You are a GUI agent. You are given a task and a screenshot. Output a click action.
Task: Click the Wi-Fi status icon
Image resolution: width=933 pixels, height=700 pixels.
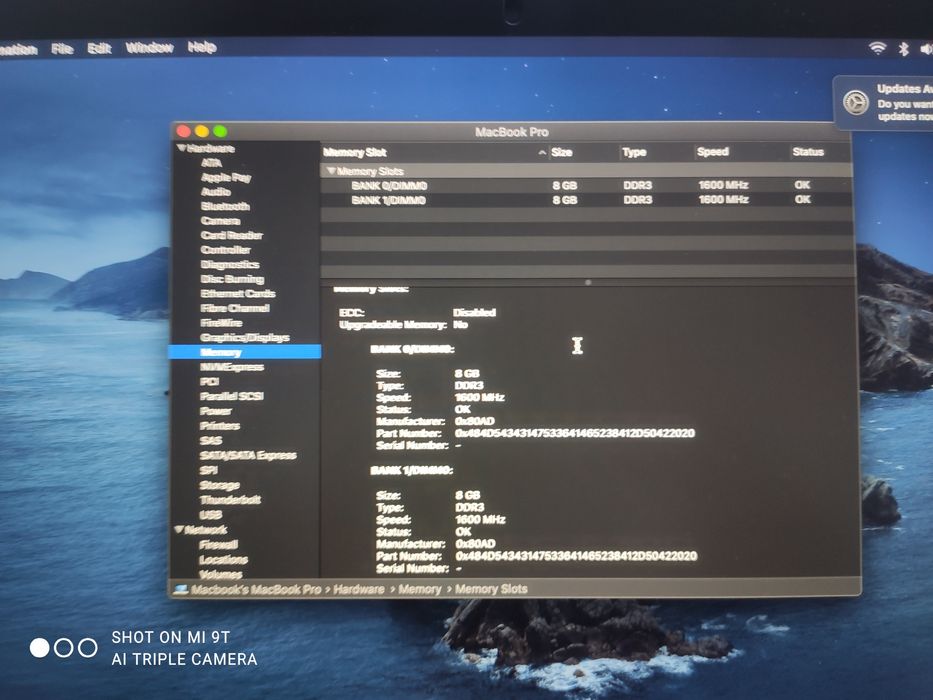877,48
